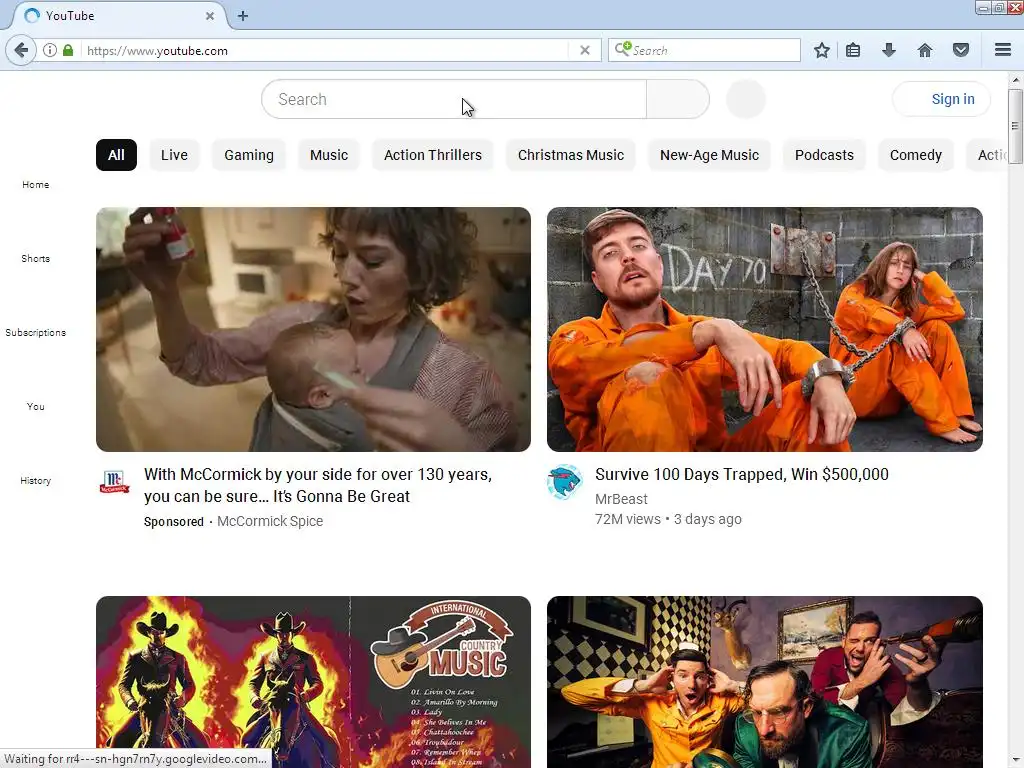Open McCormick sponsored video thumbnail
This screenshot has width=1024, height=768.
313,329
